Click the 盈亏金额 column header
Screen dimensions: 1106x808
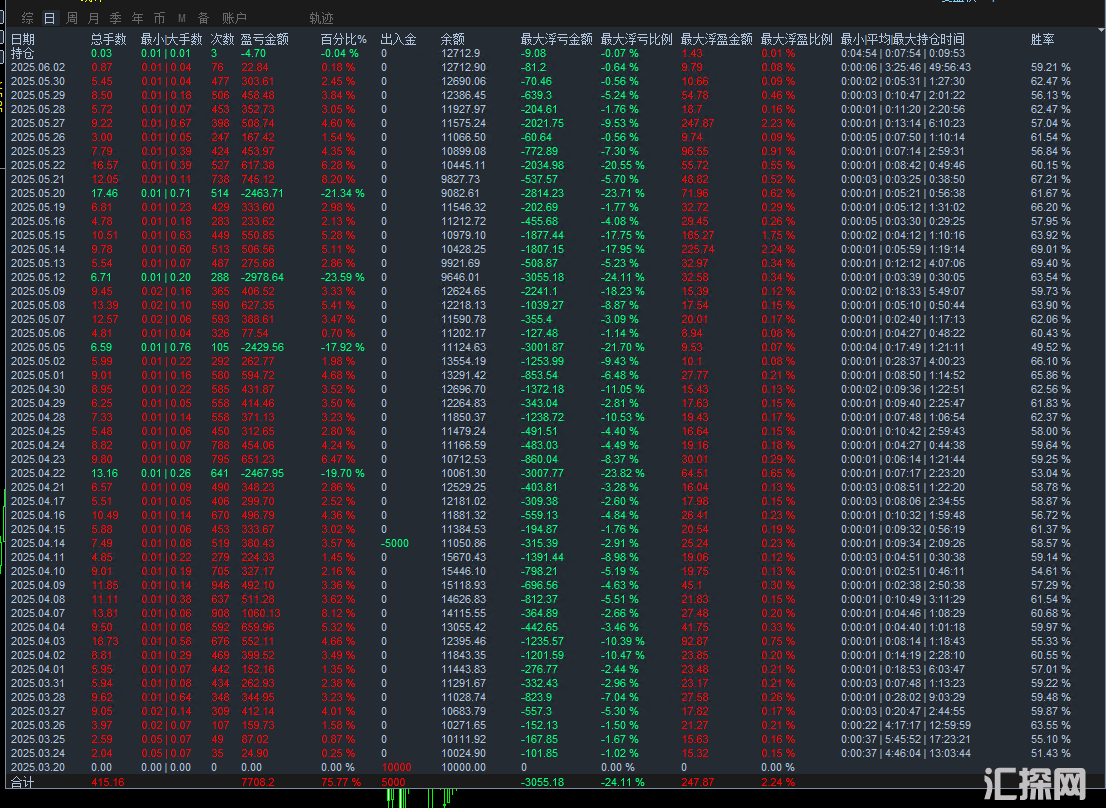tap(265, 39)
